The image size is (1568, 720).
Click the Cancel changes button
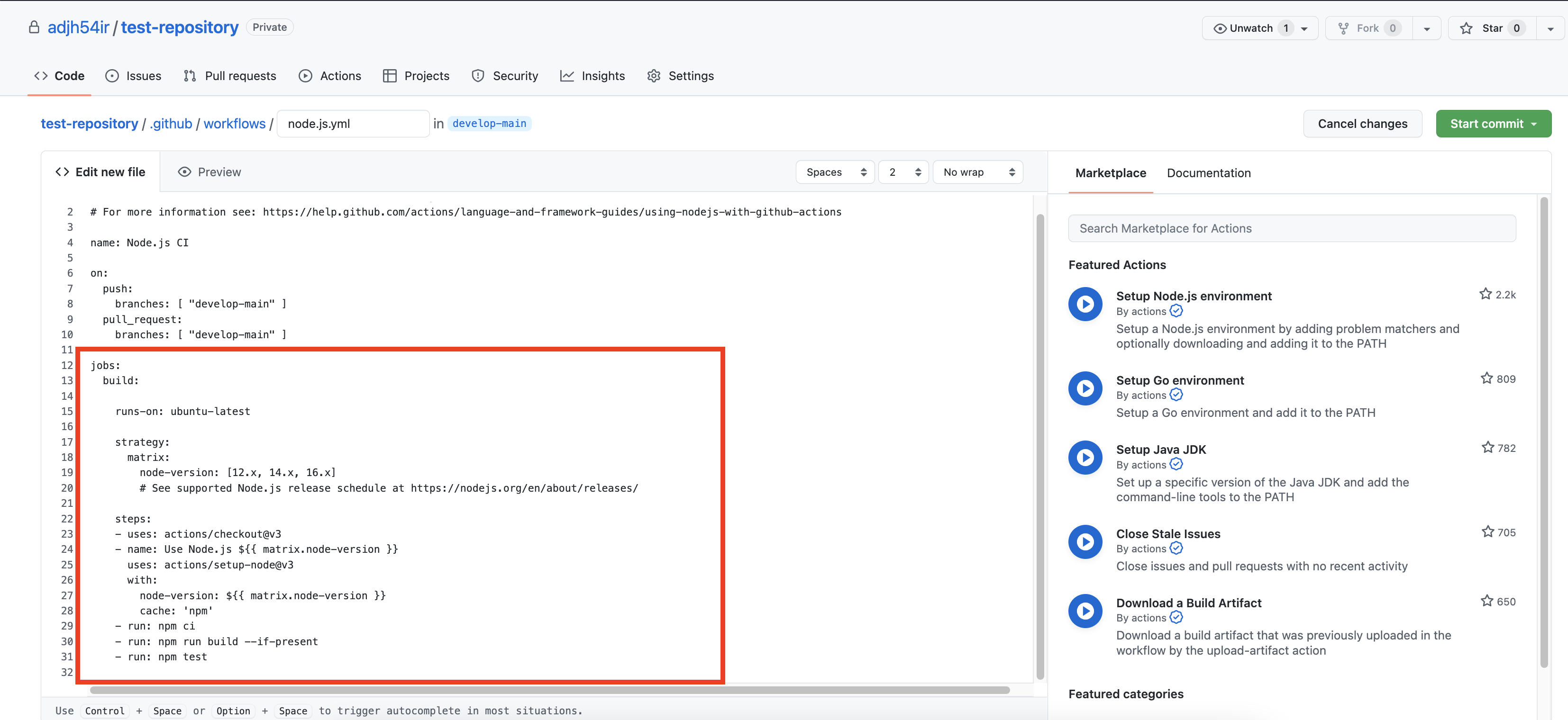point(1362,124)
